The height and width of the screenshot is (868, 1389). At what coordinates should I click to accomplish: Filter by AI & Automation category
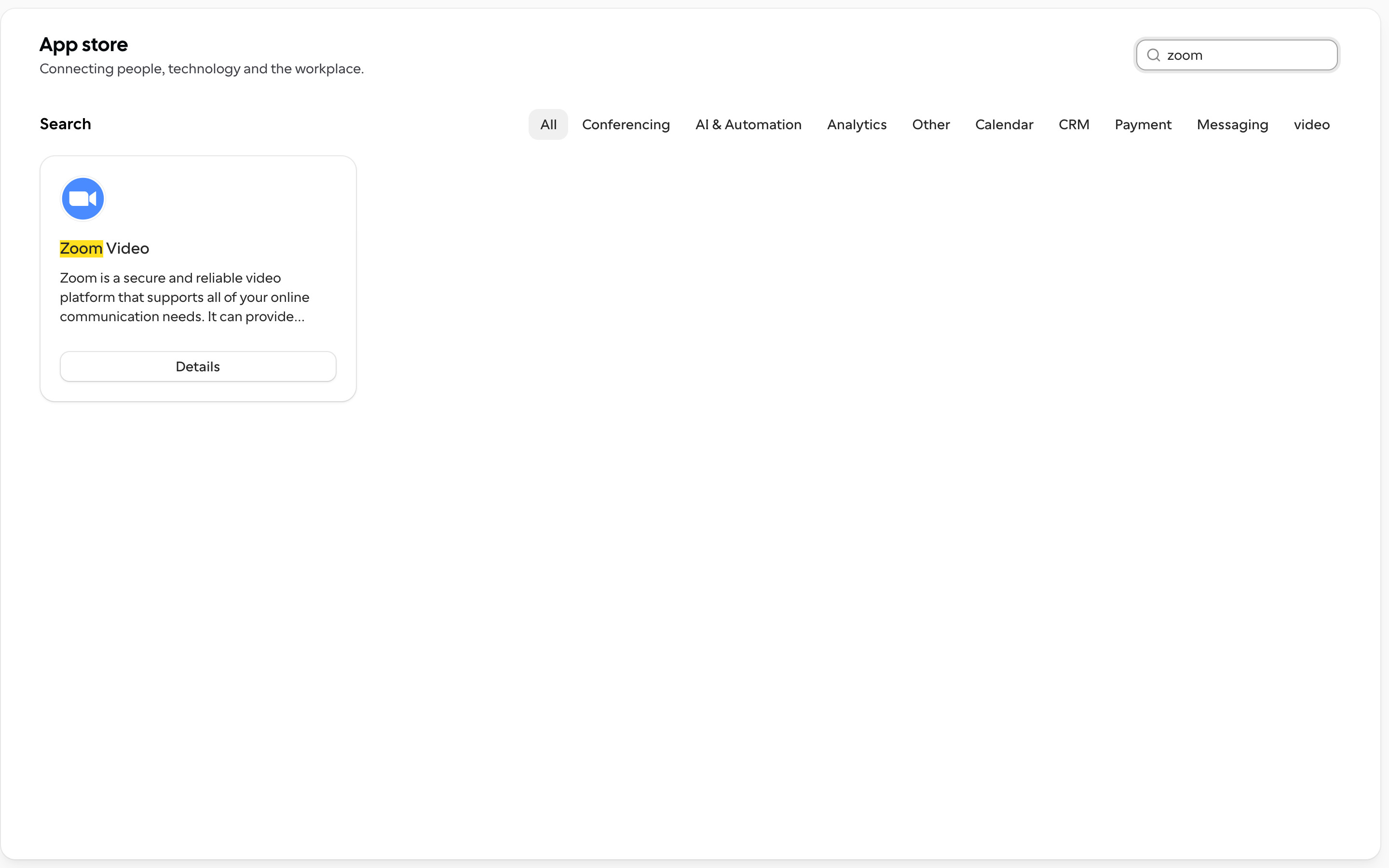coord(748,124)
